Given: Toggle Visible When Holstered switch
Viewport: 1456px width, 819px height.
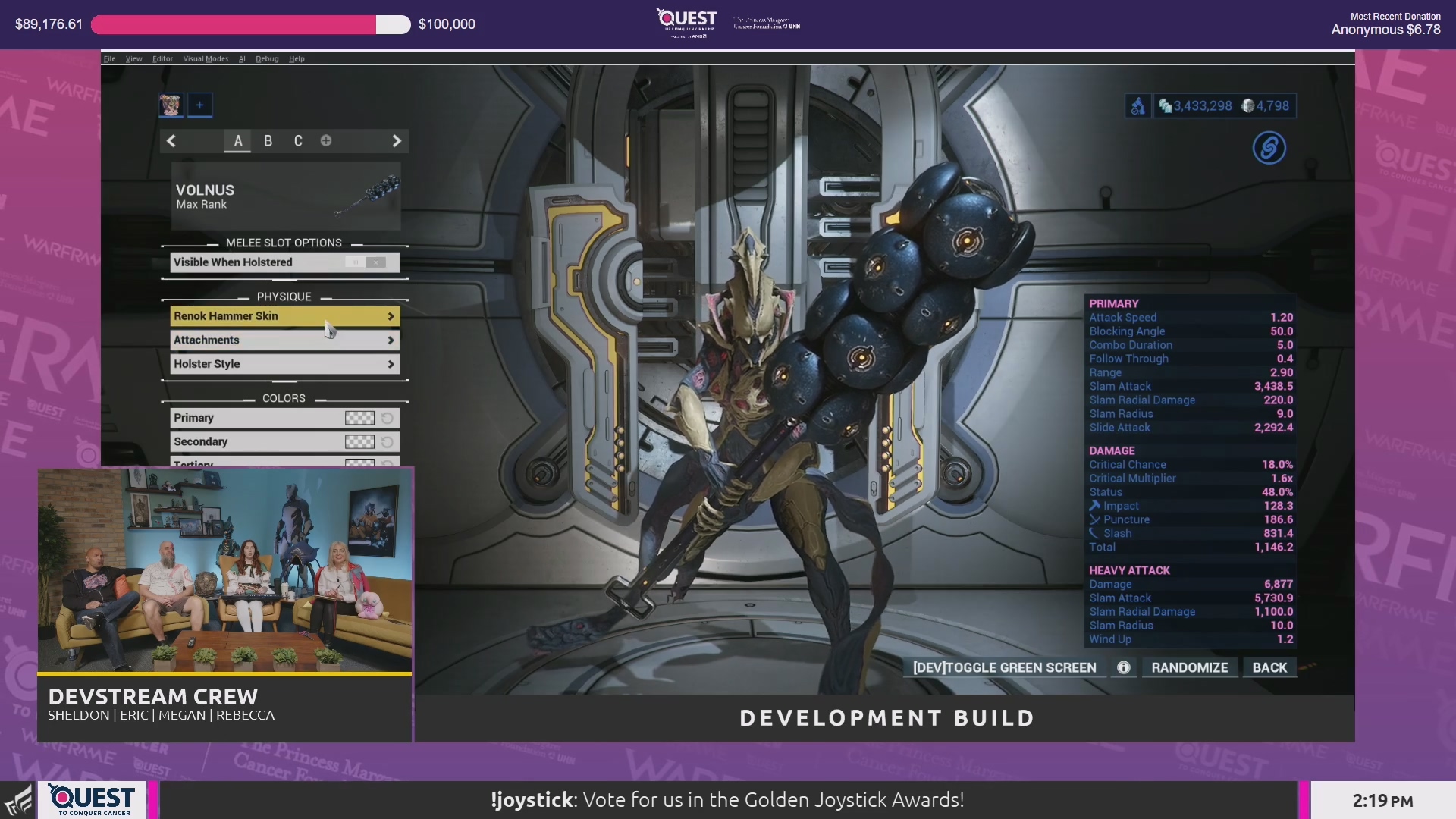Looking at the screenshot, I should point(366,262).
